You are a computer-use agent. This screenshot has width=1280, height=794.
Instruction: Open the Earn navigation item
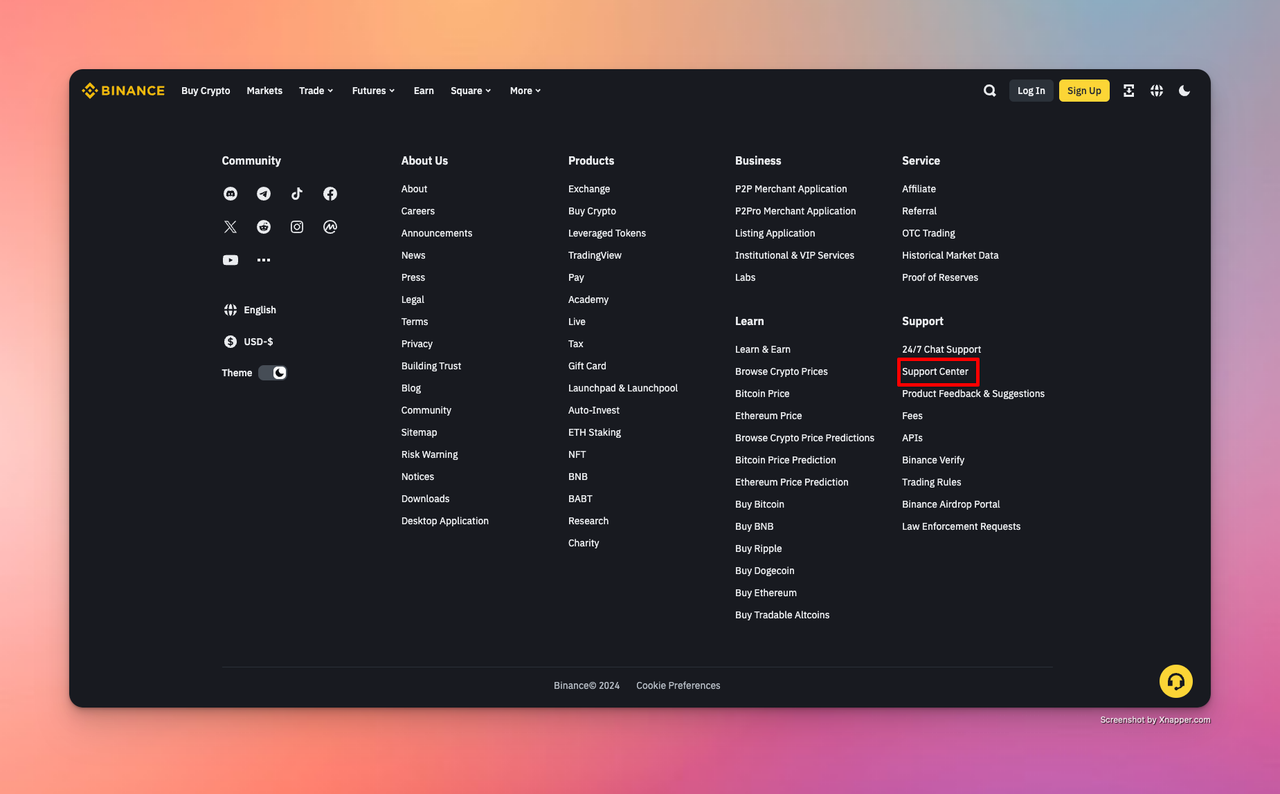[424, 91]
